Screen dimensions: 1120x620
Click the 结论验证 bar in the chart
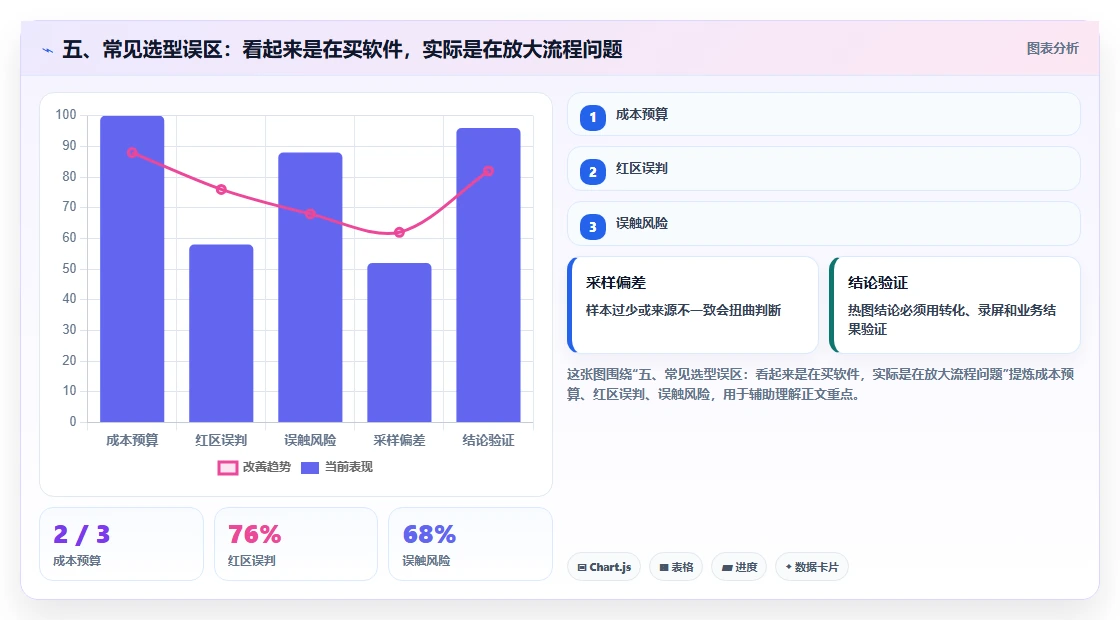[x=489, y=275]
